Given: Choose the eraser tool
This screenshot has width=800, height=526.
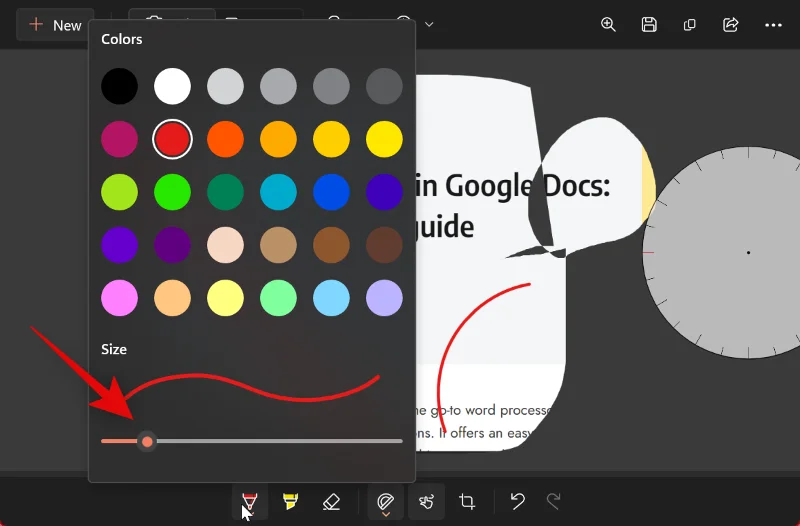Looking at the screenshot, I should click(x=332, y=501).
